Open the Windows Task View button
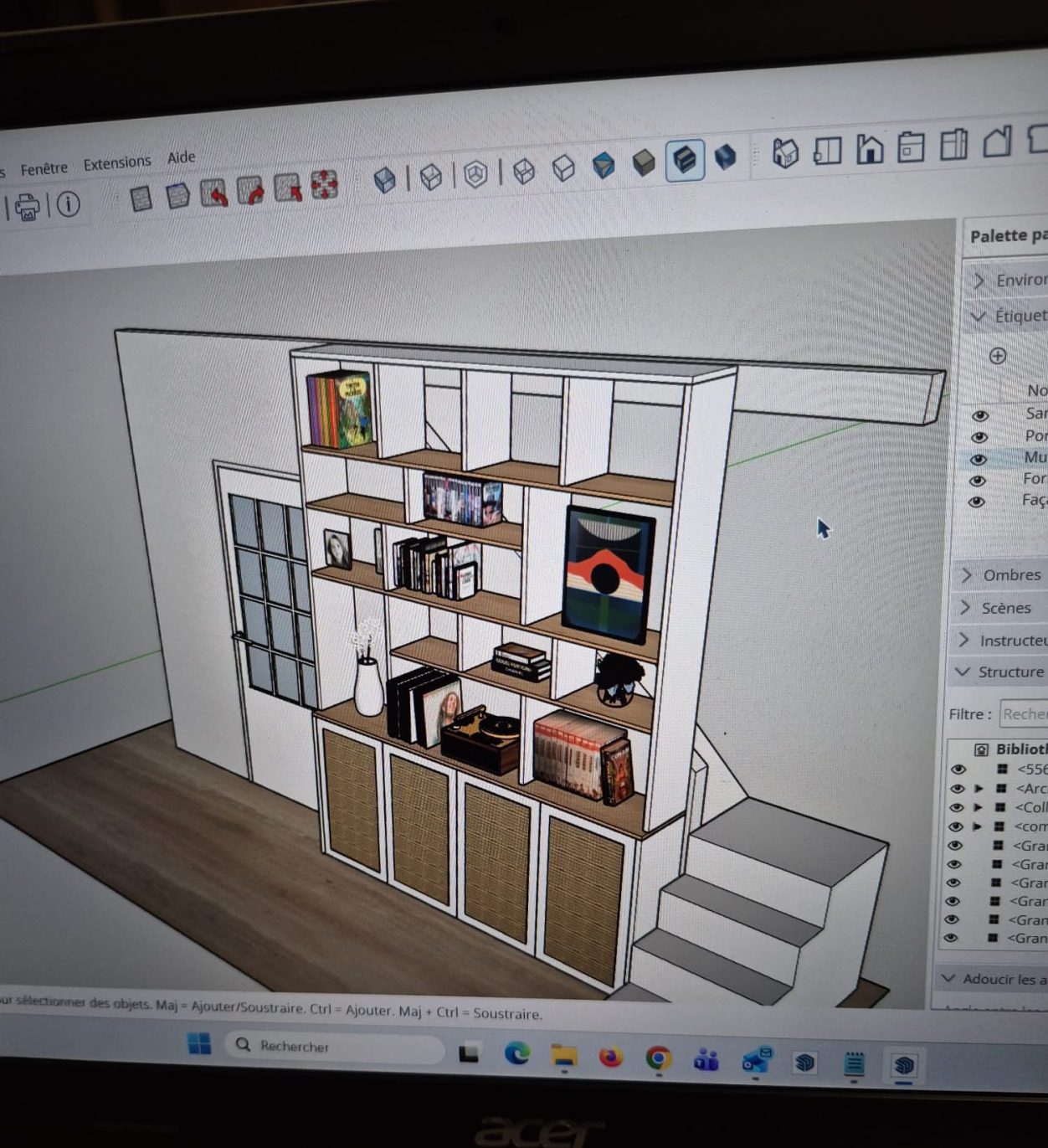 click(470, 1052)
